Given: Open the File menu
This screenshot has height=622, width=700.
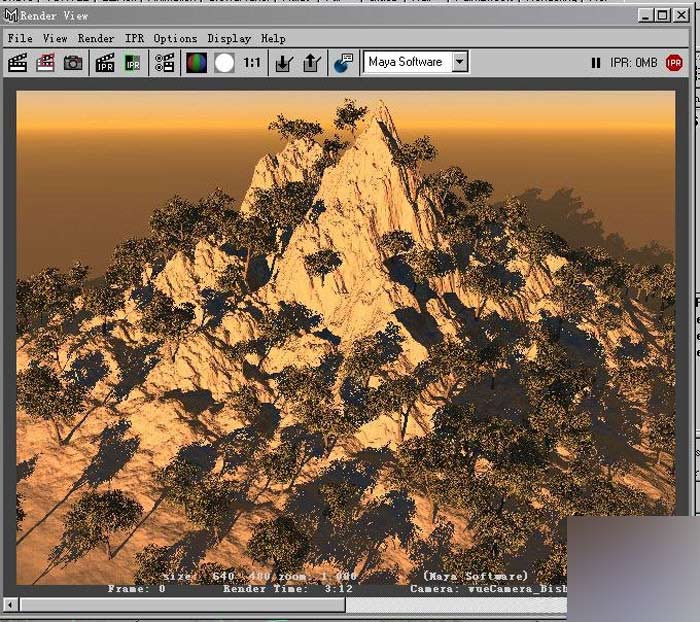Looking at the screenshot, I should pos(20,38).
